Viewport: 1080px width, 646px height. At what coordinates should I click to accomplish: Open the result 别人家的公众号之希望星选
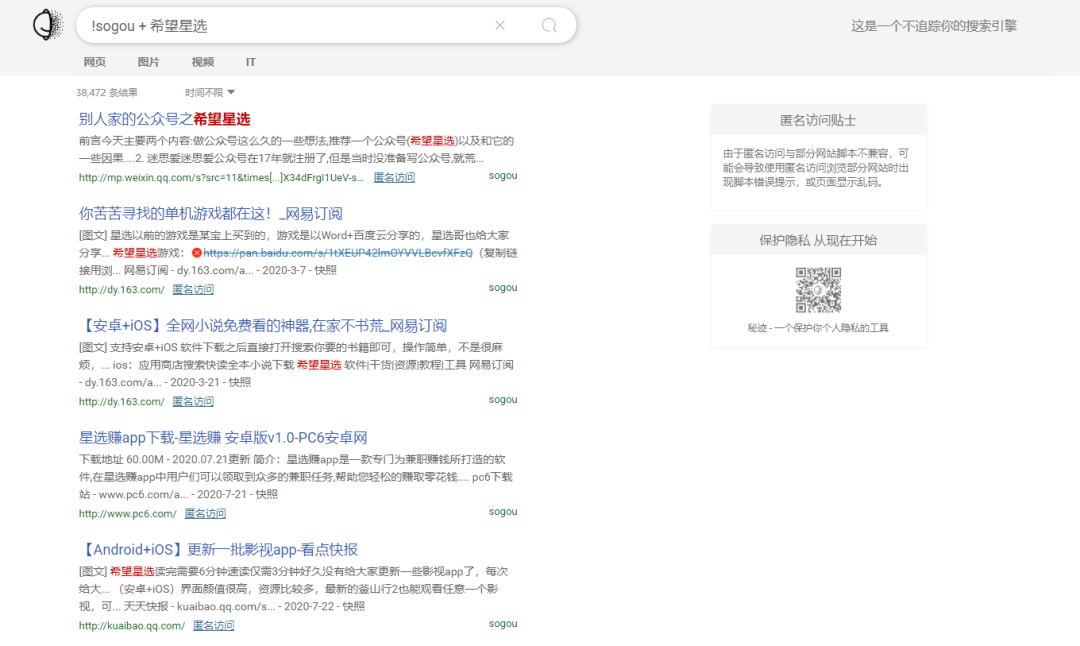pos(164,119)
